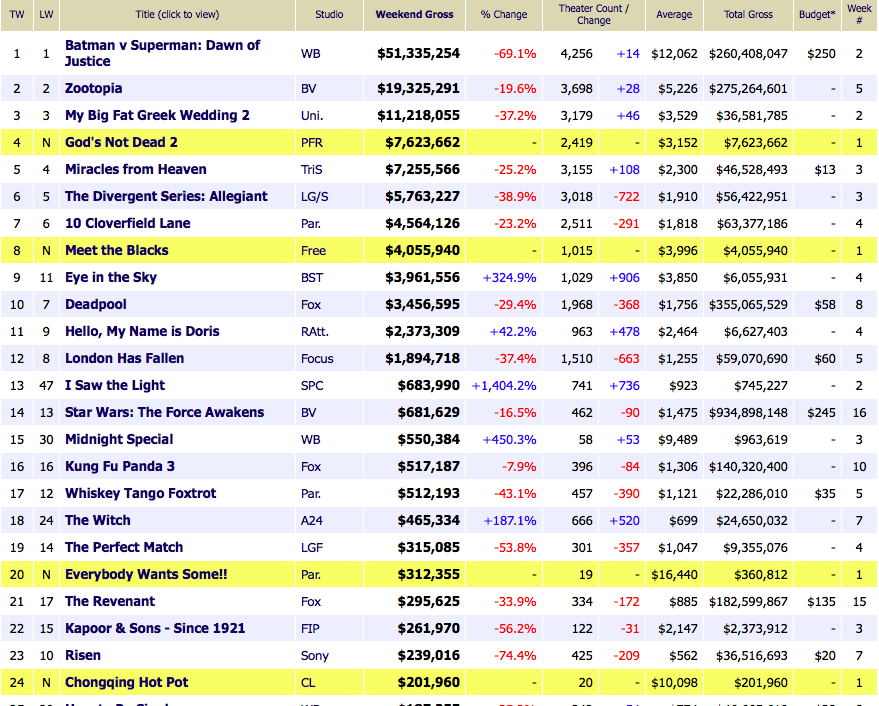Open Whiskey Tango Foxtrot link
879x706 pixels.
click(x=140, y=493)
